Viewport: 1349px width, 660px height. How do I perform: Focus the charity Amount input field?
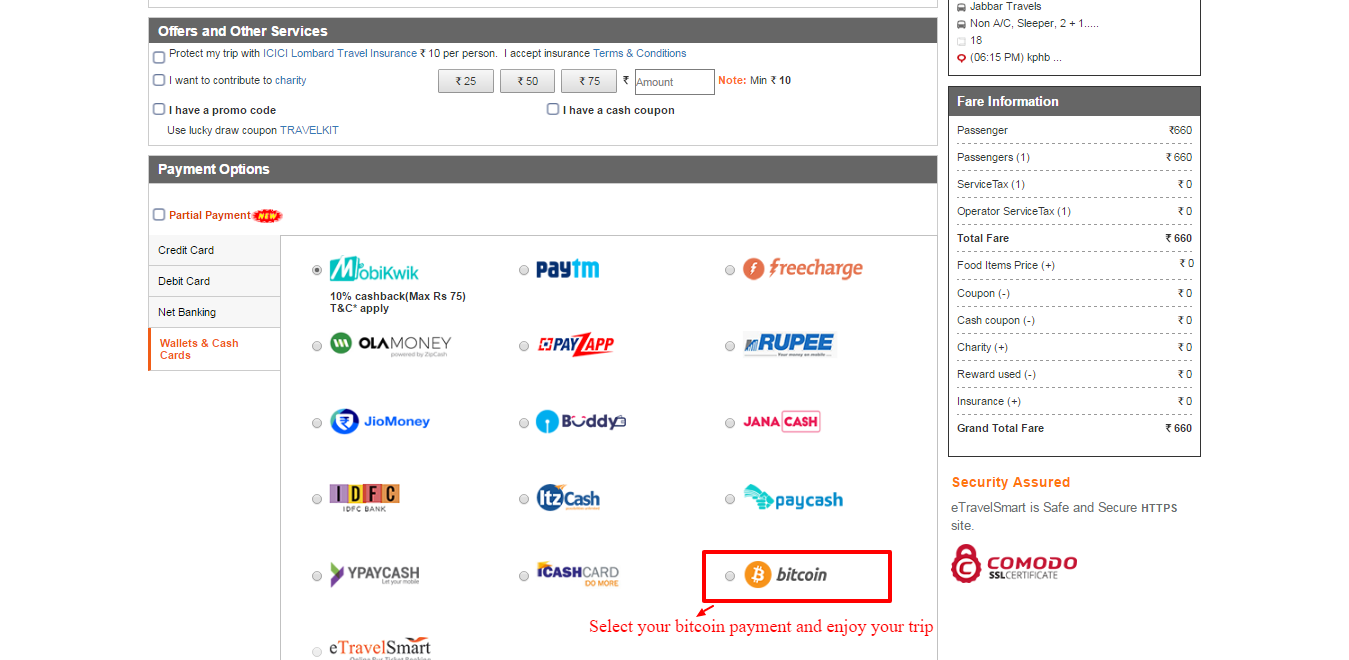675,82
